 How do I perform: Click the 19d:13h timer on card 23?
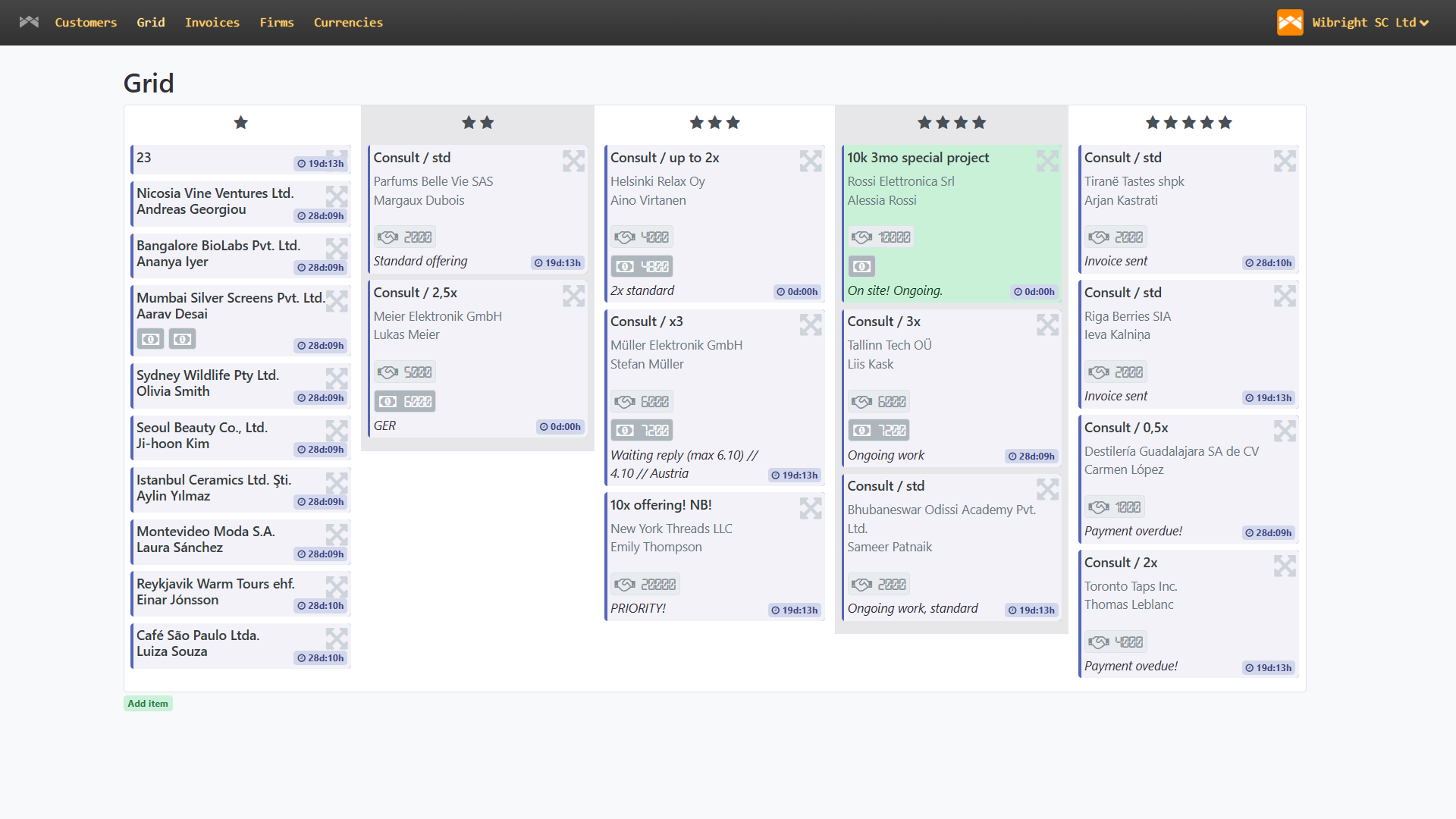tap(321, 164)
